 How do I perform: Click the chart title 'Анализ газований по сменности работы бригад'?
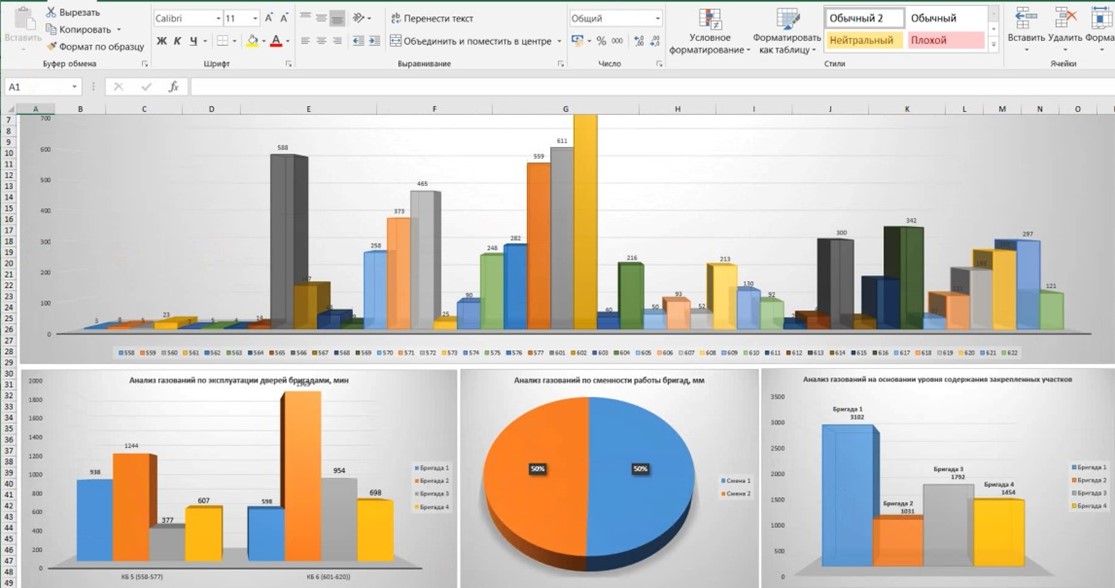(x=609, y=380)
